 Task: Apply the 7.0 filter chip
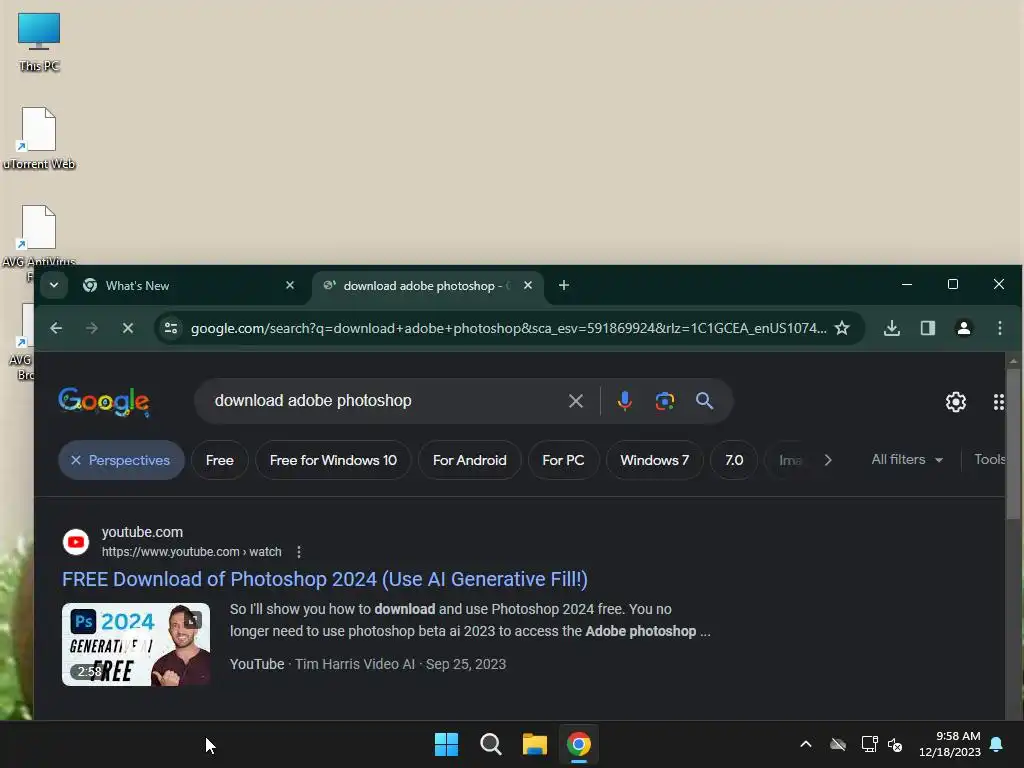[734, 460]
